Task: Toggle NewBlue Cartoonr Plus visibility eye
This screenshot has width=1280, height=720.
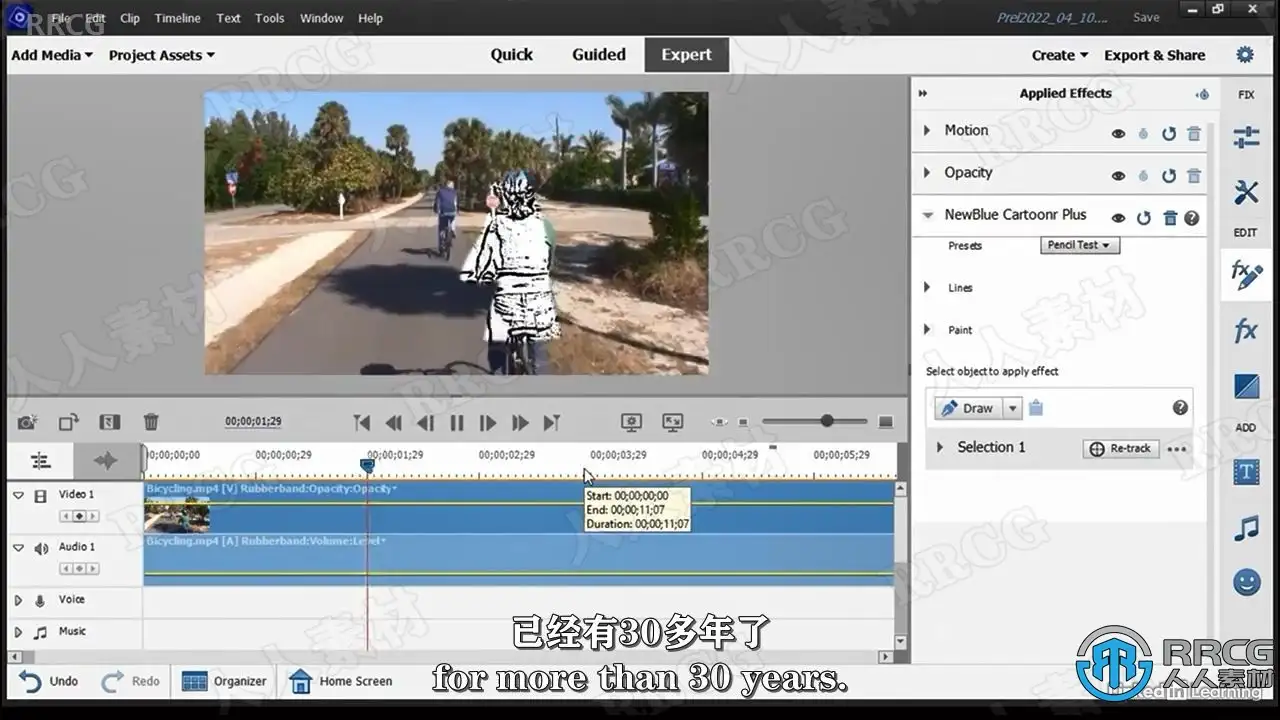Action: coord(1118,218)
